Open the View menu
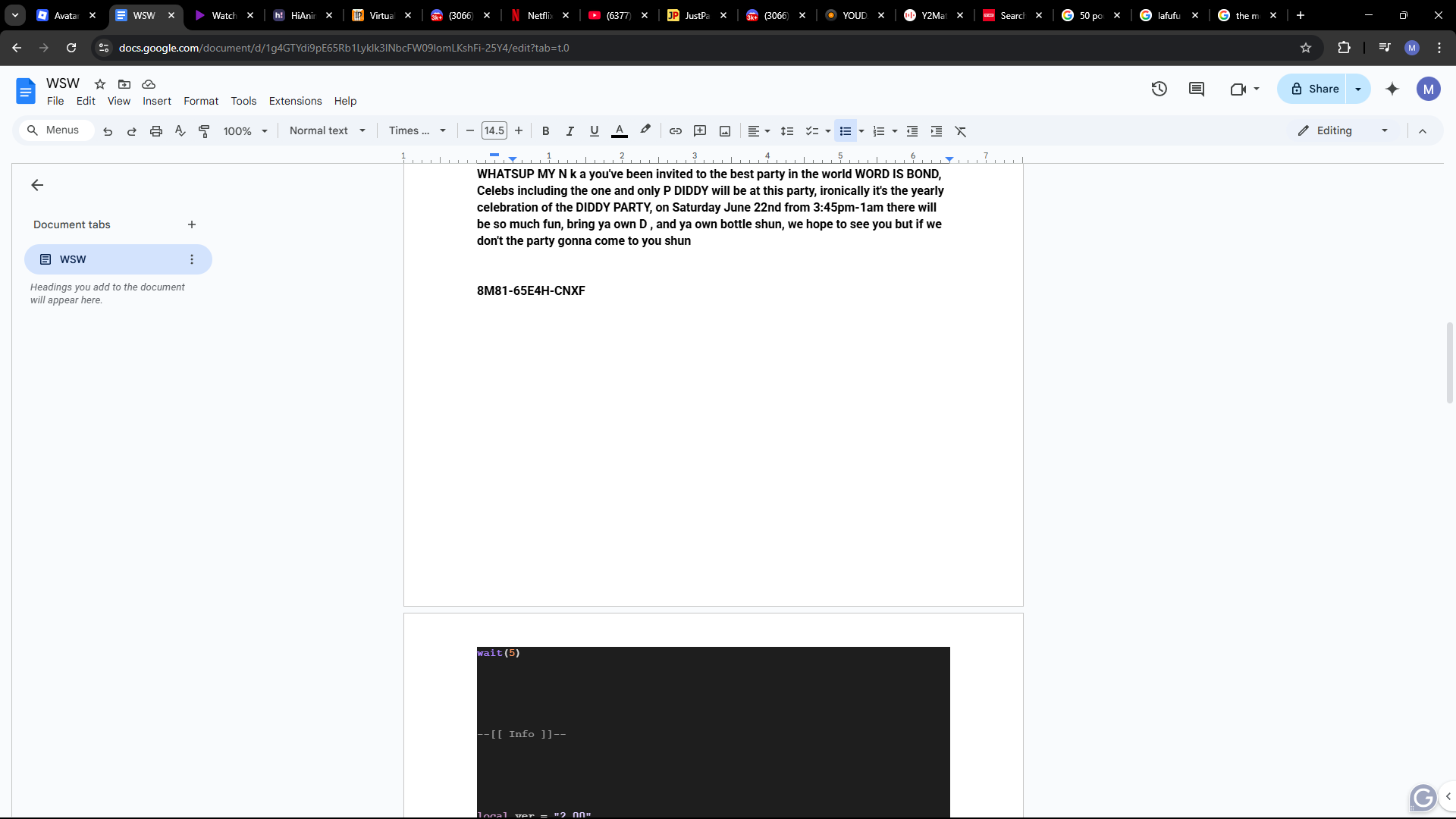Screen dimensions: 1456x819 point(119,101)
